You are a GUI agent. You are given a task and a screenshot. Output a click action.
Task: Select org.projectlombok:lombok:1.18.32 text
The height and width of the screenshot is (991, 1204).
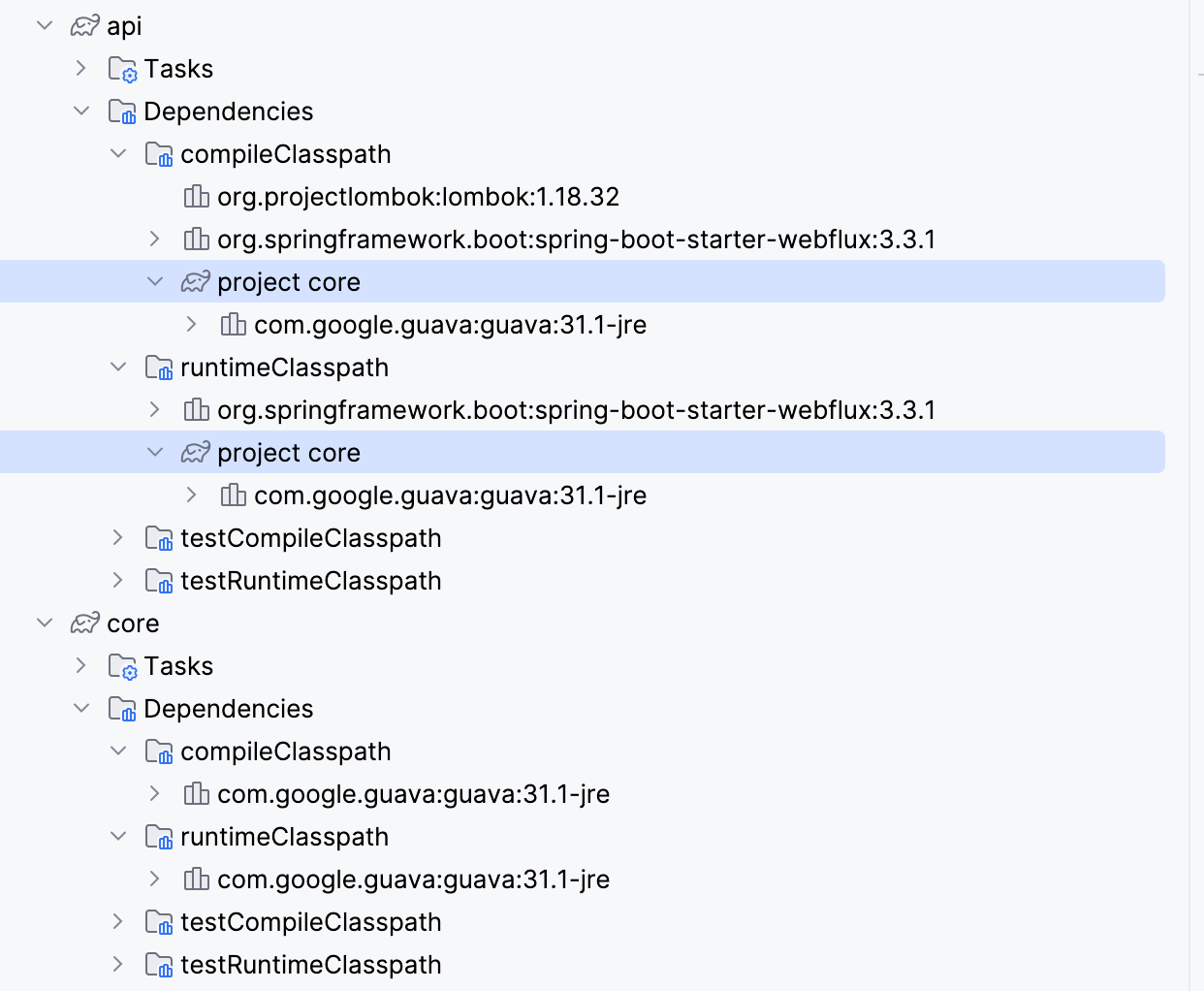click(418, 198)
